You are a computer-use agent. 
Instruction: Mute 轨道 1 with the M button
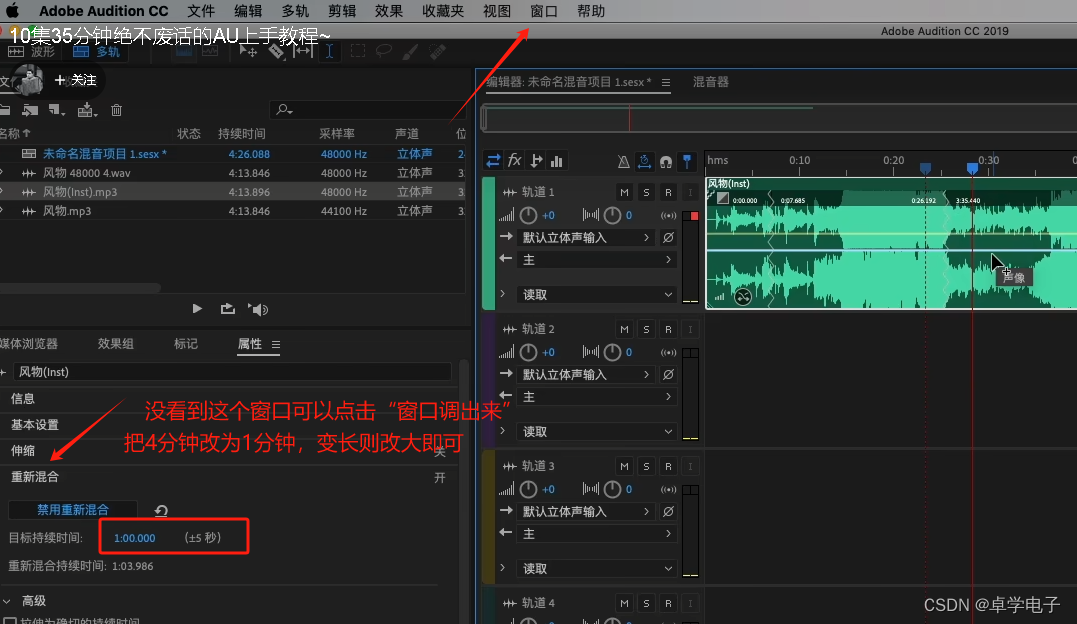coord(624,192)
